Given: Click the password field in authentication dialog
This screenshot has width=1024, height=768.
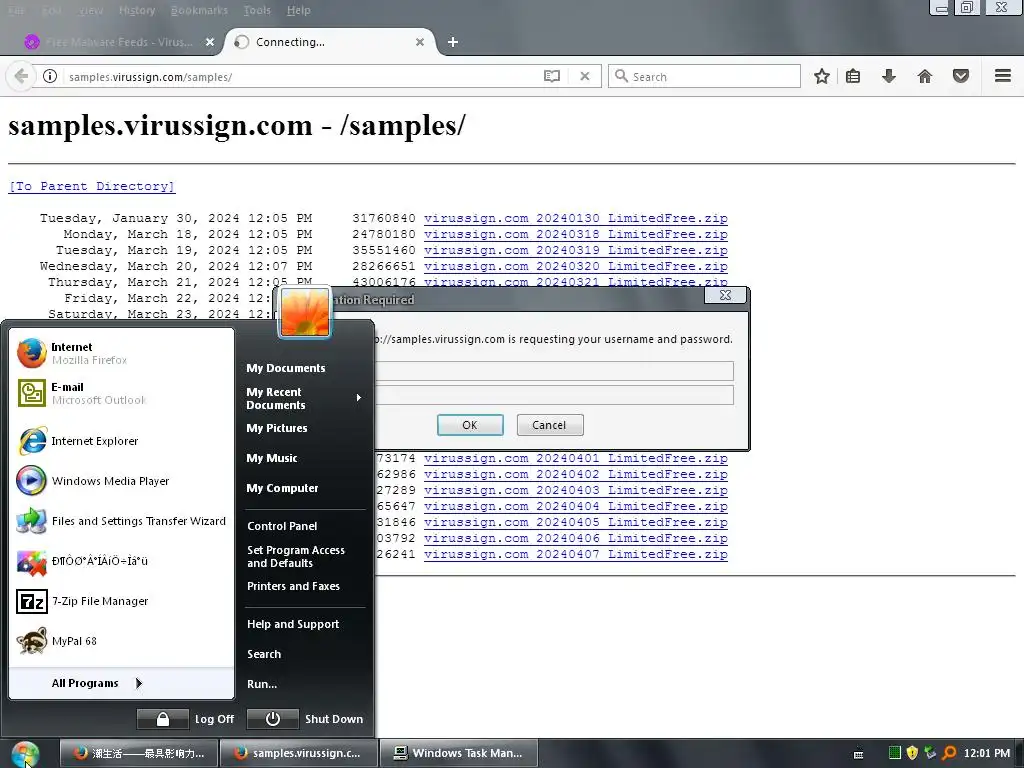Looking at the screenshot, I should pos(554,395).
